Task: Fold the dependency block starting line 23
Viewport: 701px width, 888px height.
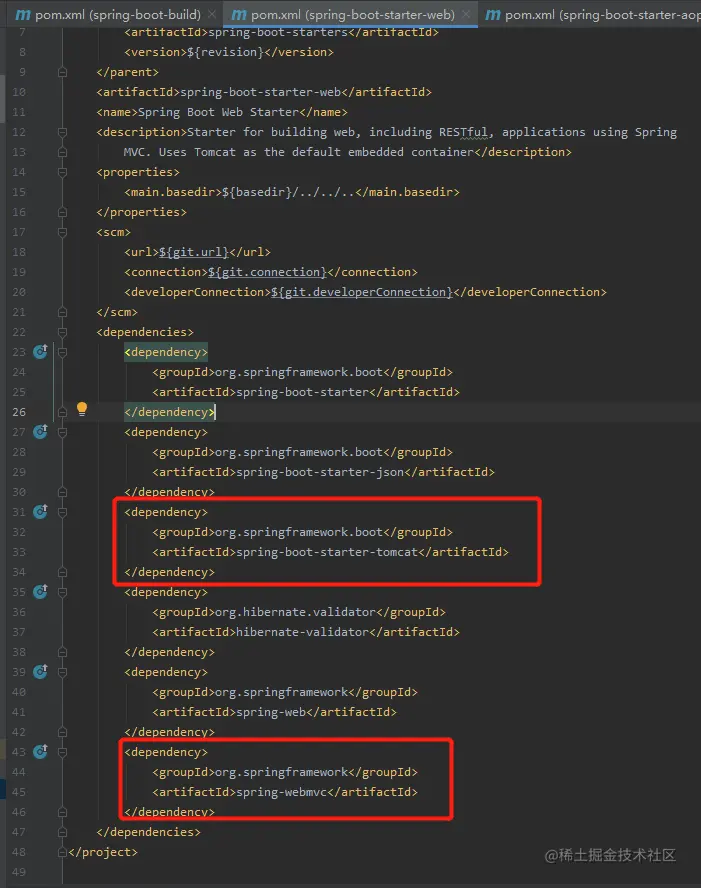Action: click(x=62, y=352)
